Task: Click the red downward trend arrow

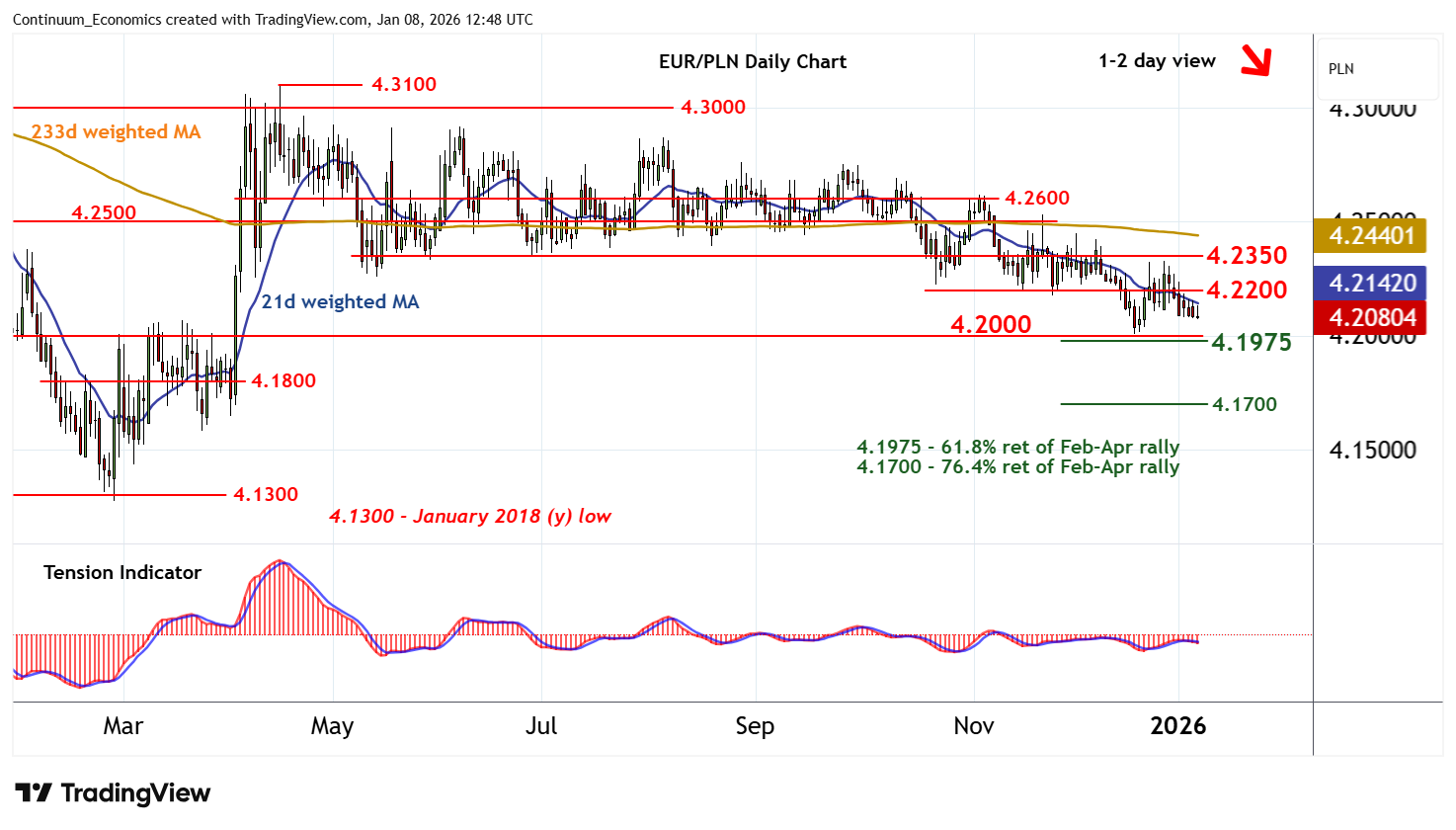Action: (x=1255, y=61)
